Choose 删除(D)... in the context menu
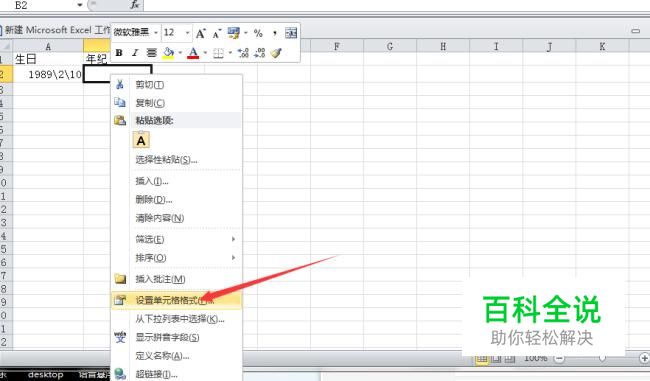The width and height of the screenshot is (650, 381). pyautogui.click(x=177, y=200)
